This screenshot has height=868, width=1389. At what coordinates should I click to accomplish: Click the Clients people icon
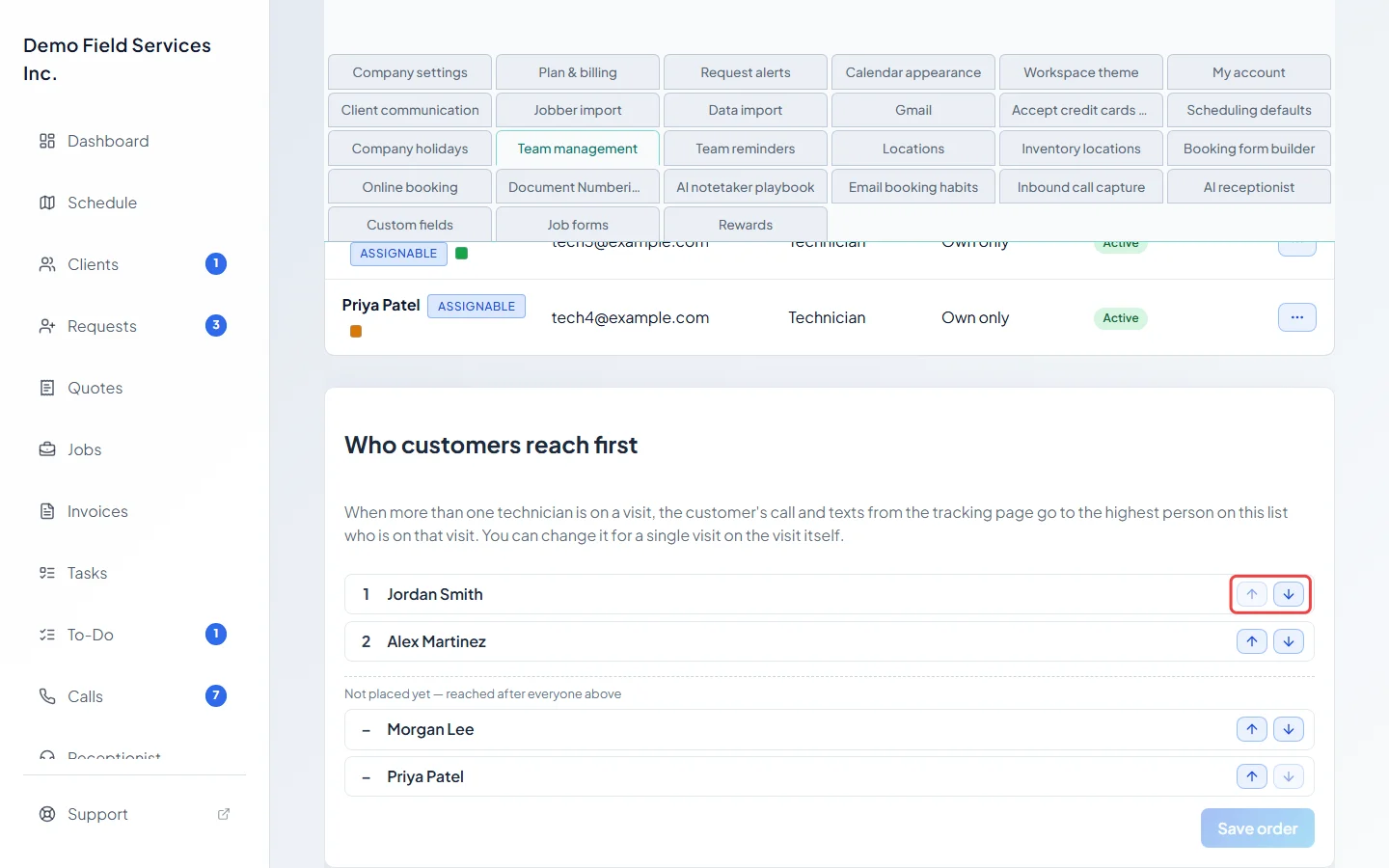point(47,264)
